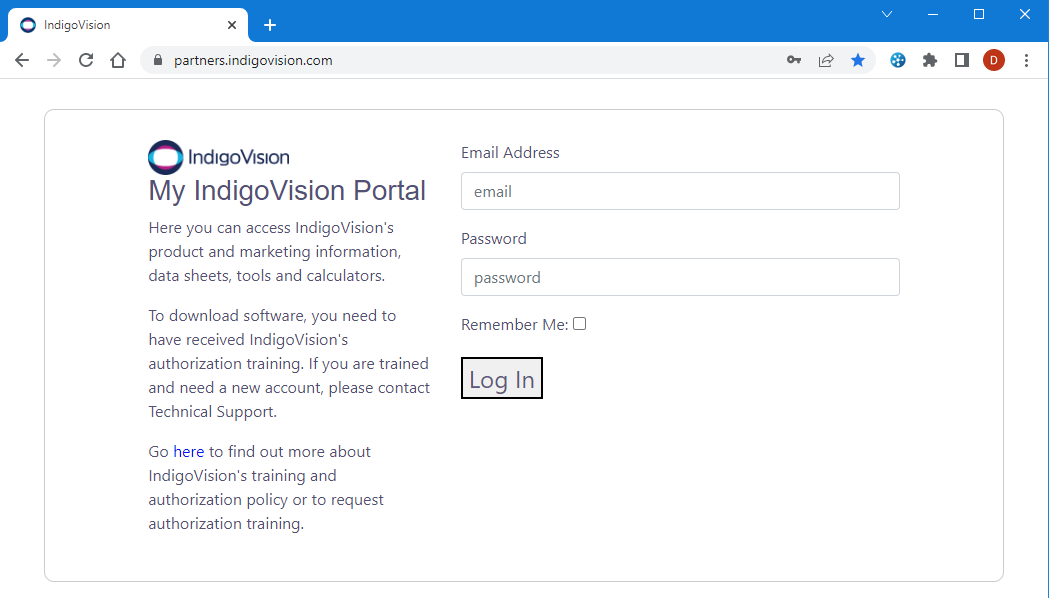Screen dimensions: 1049x598
Task: Click the browser profile avatar
Action: [993, 60]
